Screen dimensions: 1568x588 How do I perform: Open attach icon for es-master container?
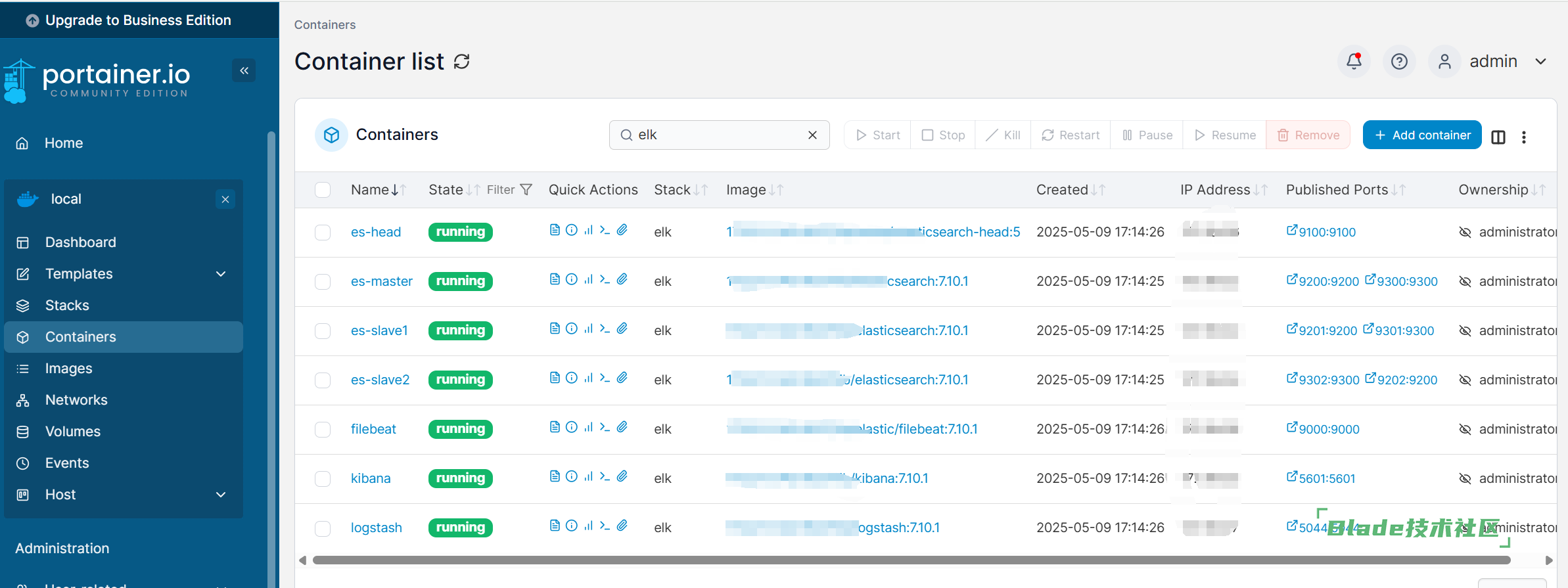click(x=622, y=279)
